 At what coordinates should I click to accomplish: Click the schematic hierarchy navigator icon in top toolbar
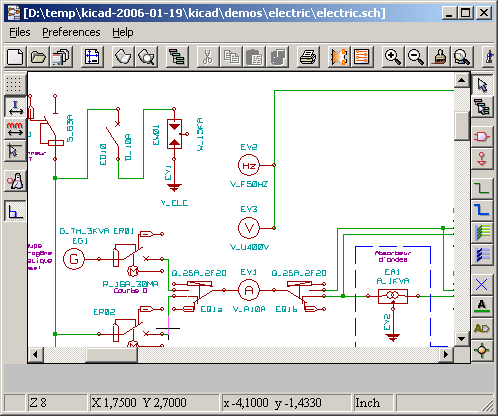coord(177,57)
